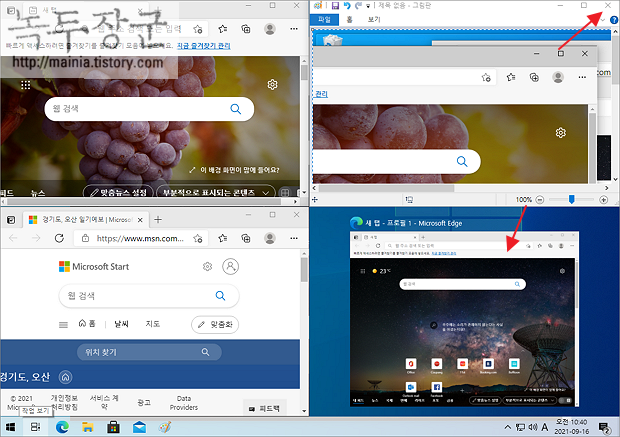Expand the Paint ribbon with the chevron

tap(603, 20)
